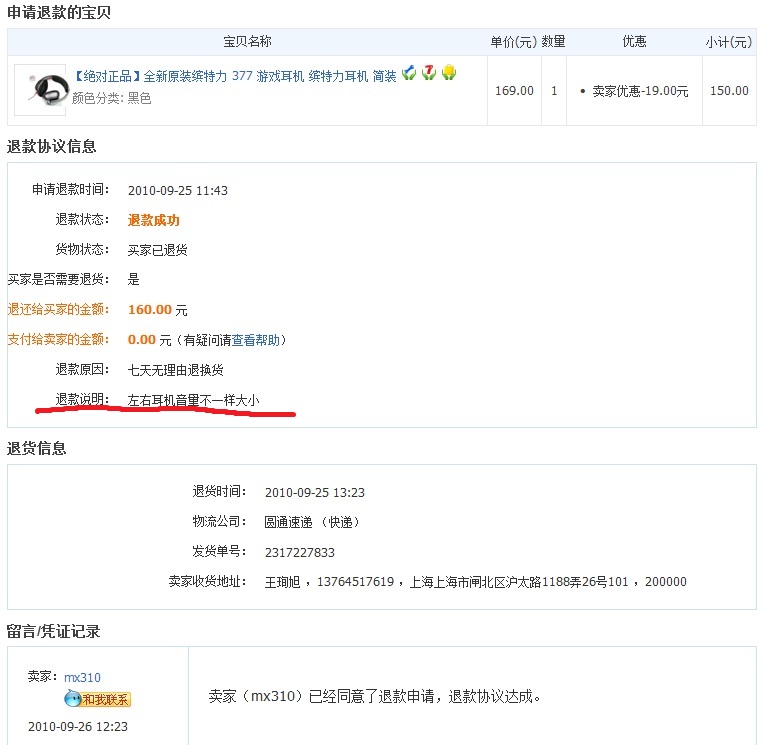
Task: Open the 查看帮助 help link
Action: (256, 340)
